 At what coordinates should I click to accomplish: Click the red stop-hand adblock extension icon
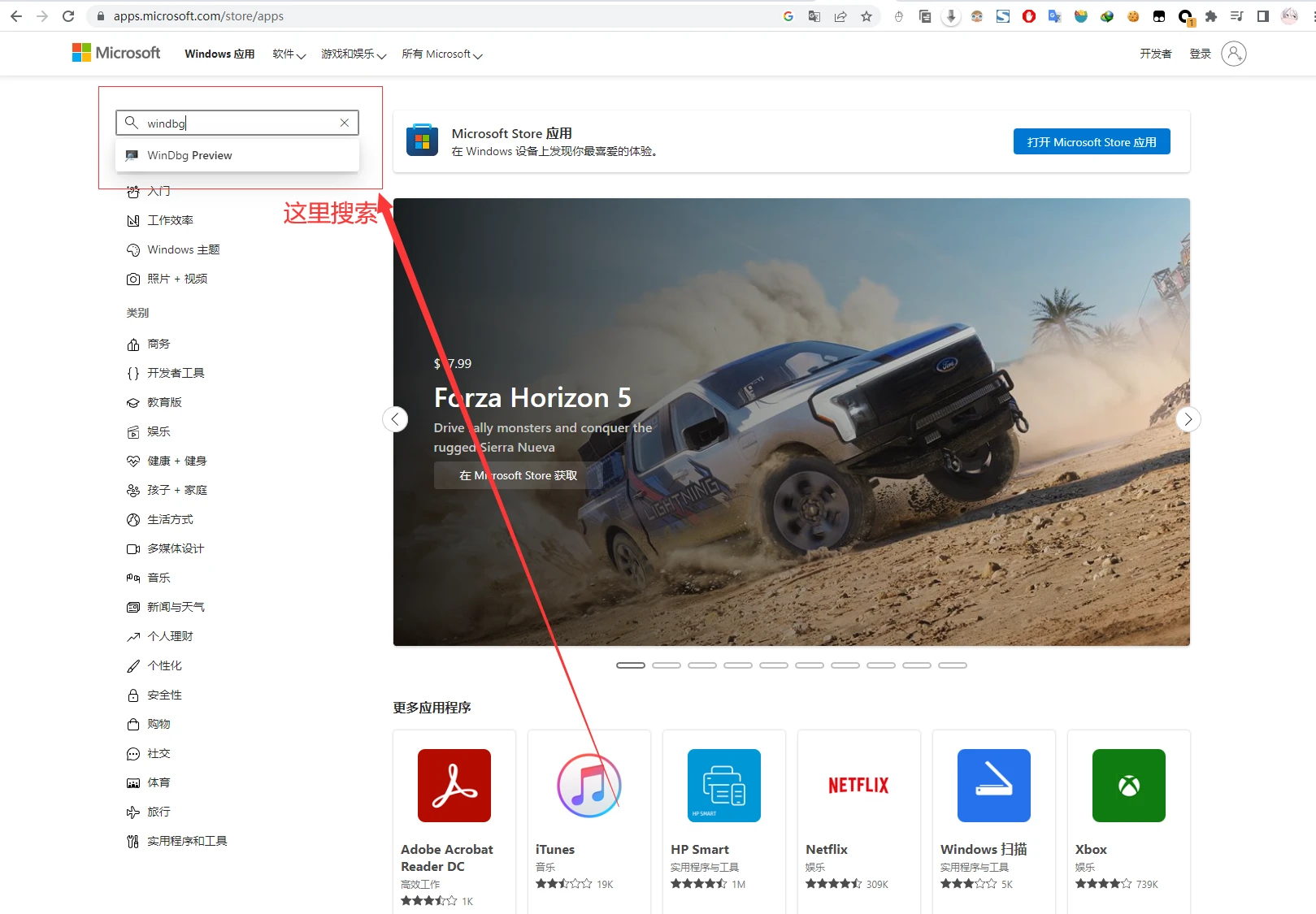tap(1029, 16)
